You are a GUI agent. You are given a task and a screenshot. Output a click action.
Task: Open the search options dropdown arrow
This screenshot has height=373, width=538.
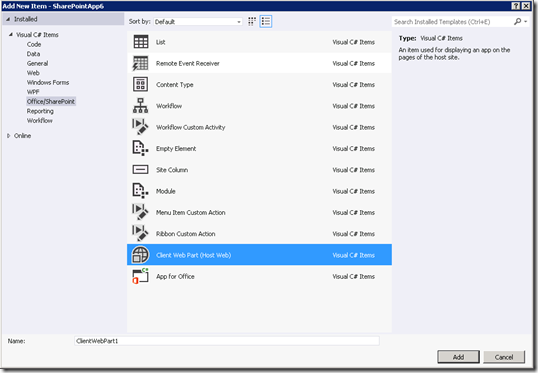pos(526,22)
